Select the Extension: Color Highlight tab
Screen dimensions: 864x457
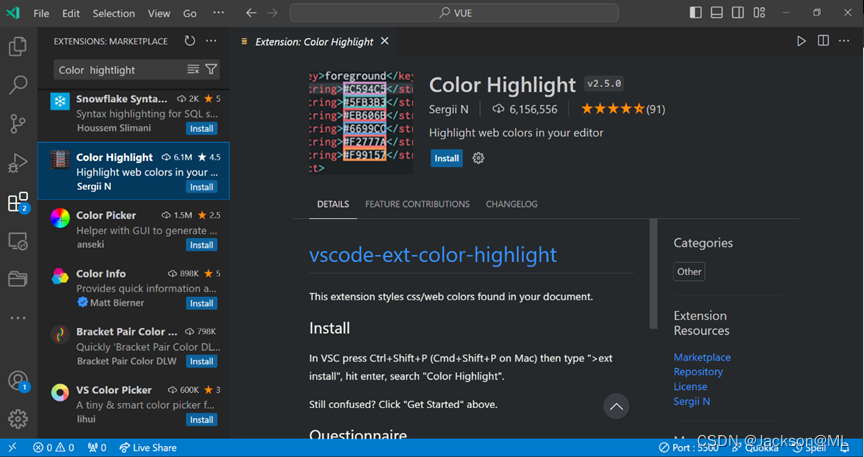(314, 42)
